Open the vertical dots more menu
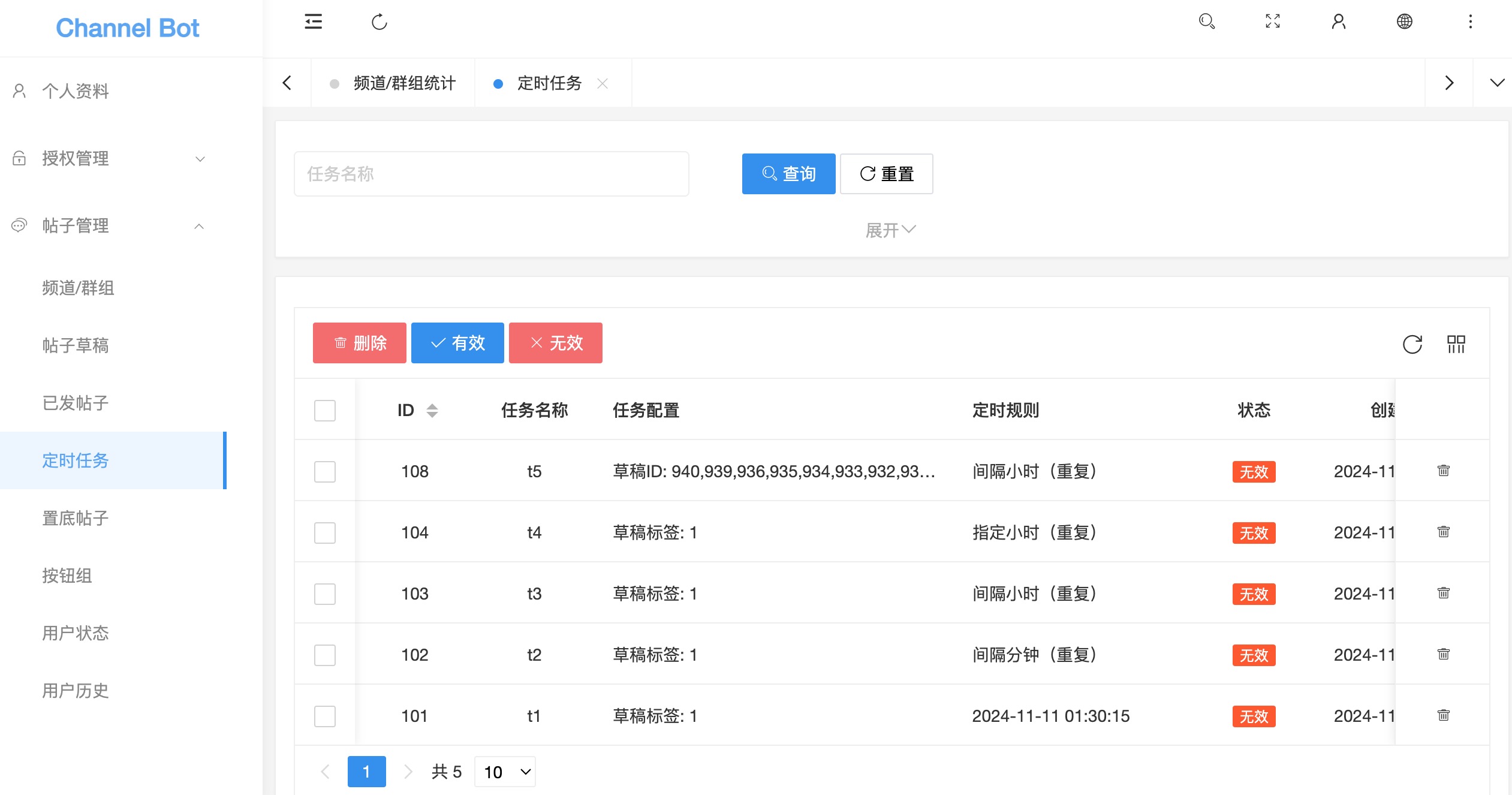Viewport: 1512px width, 795px height. 1470,22
